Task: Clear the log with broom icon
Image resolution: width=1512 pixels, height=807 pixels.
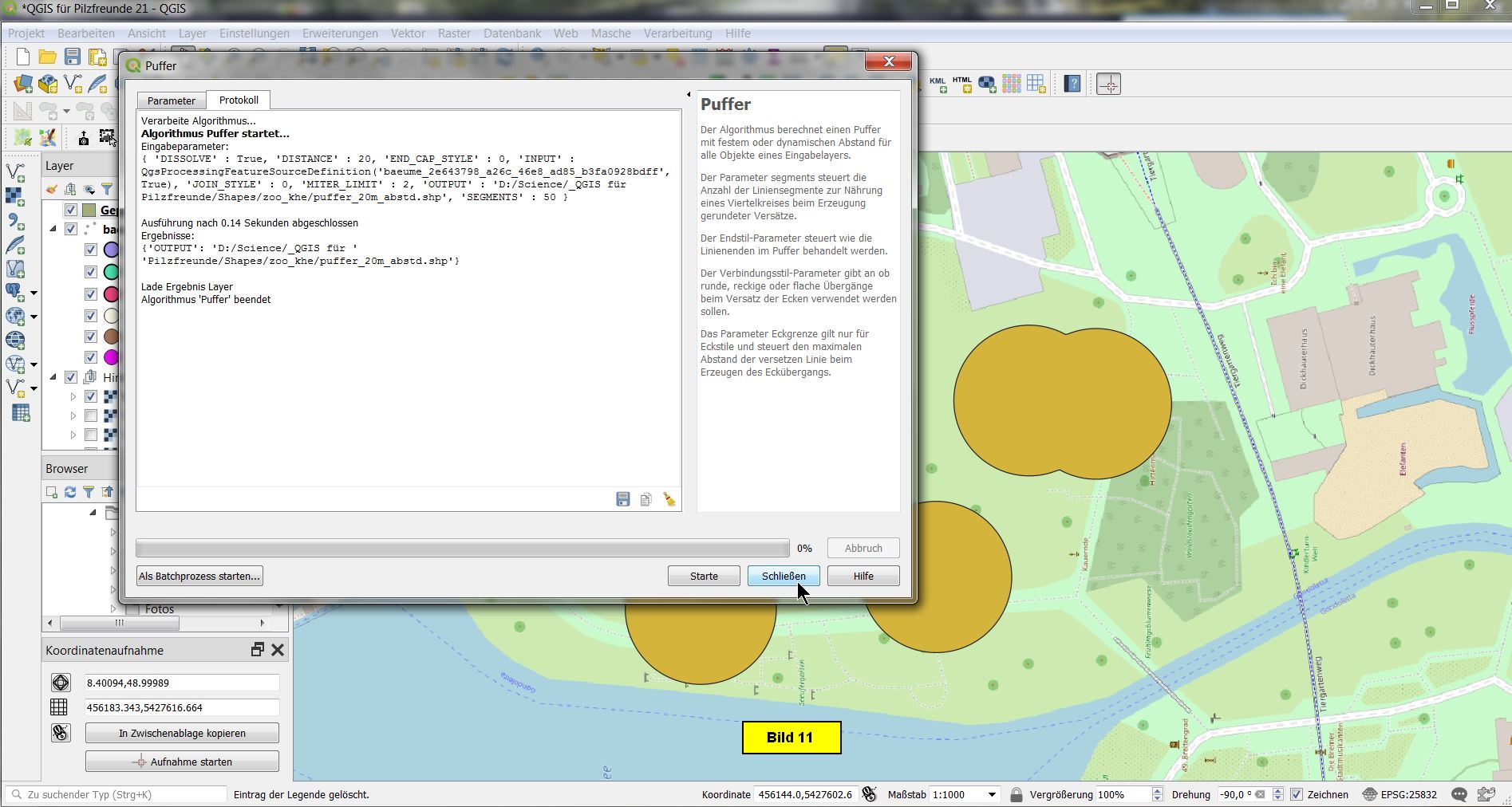Action: [x=669, y=499]
